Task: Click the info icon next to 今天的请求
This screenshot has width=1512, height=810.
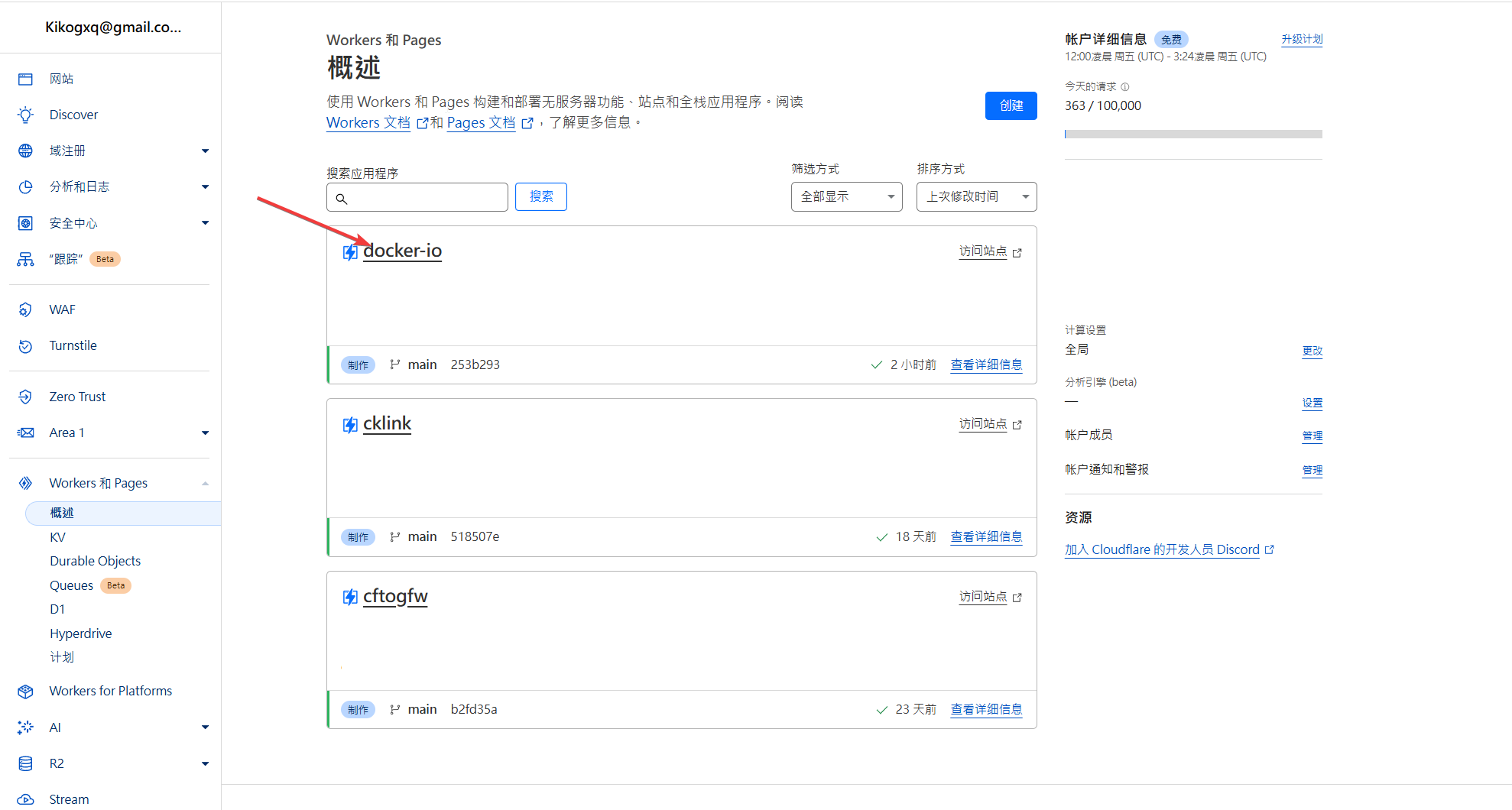Action: point(1124,87)
